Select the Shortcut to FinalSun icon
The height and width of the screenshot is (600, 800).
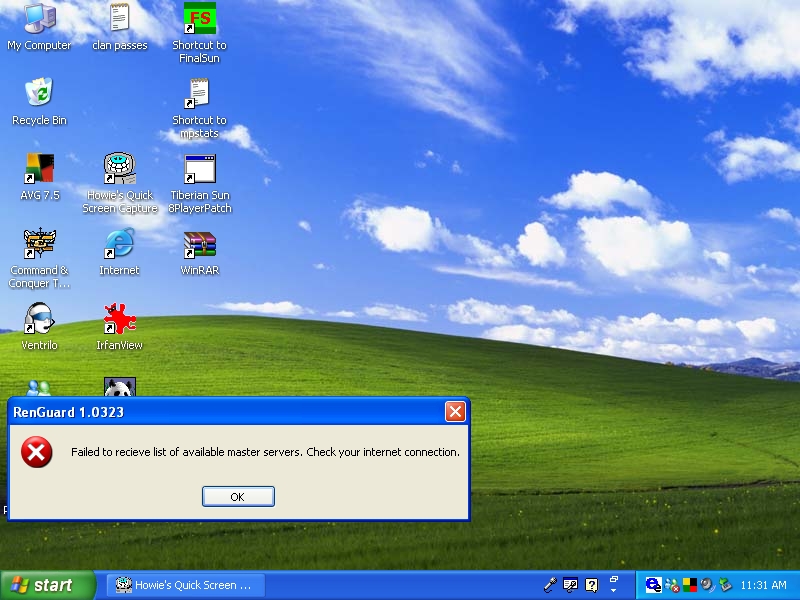click(199, 20)
